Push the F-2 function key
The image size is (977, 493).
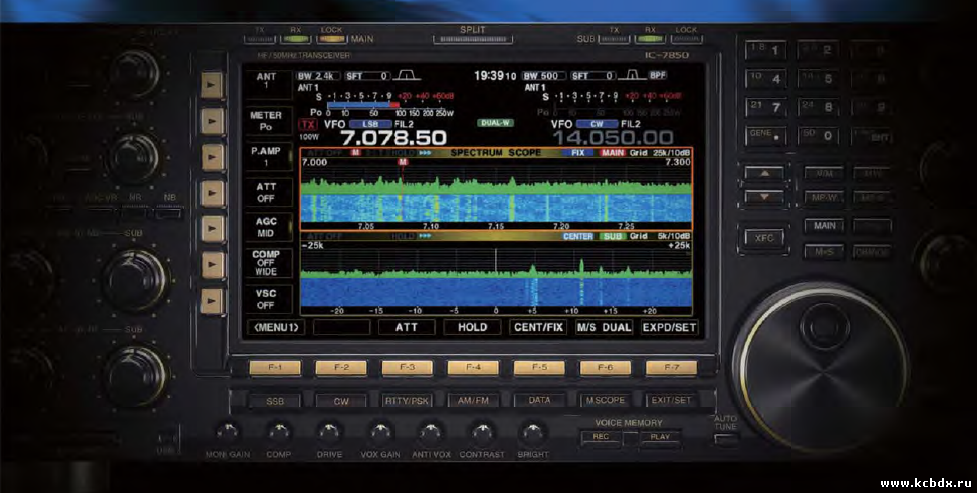341,368
